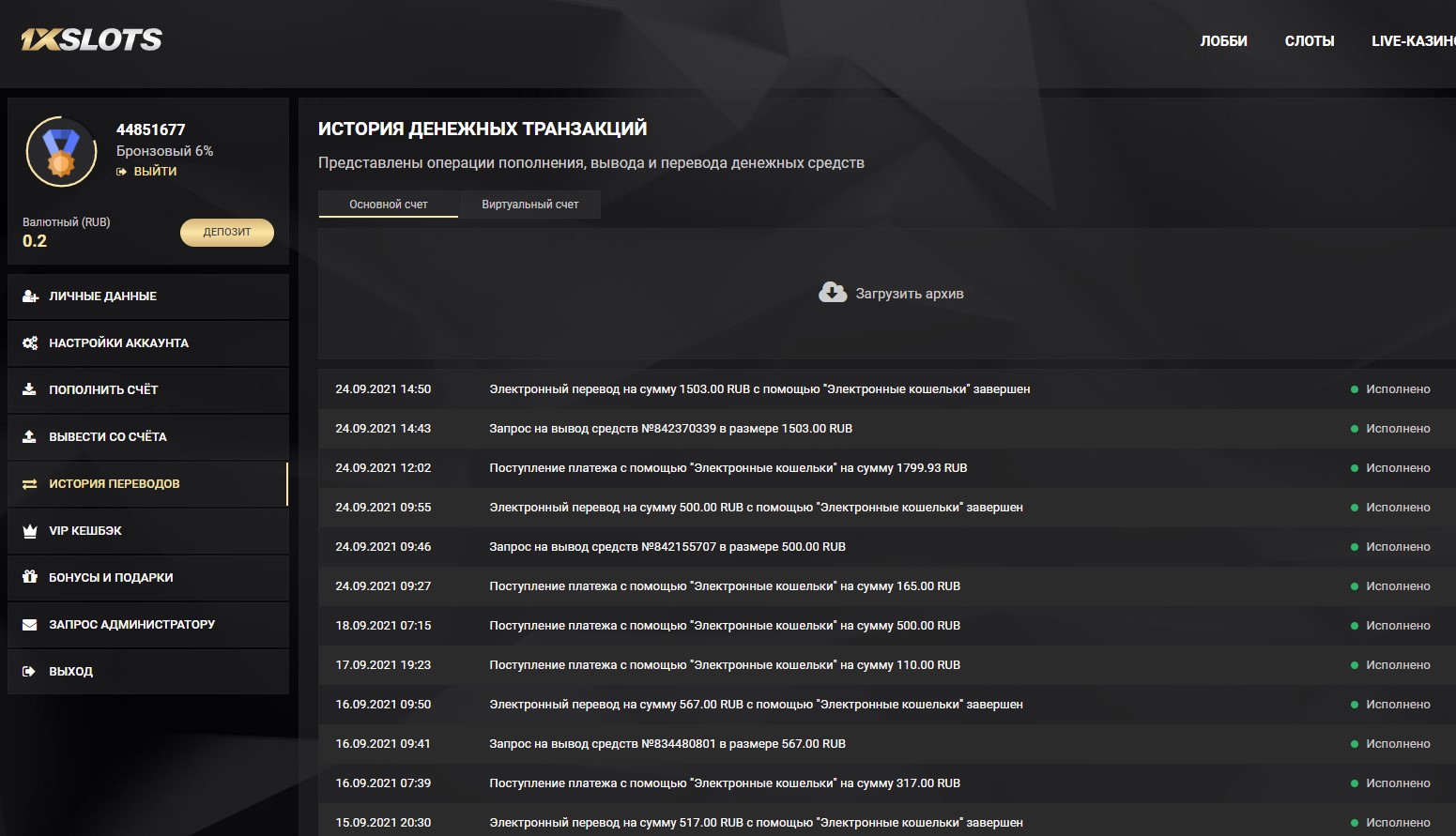This screenshot has height=836, width=1456.
Task: Click the 567.00 RUB transfer completed description
Action: pyautogui.click(x=757, y=705)
